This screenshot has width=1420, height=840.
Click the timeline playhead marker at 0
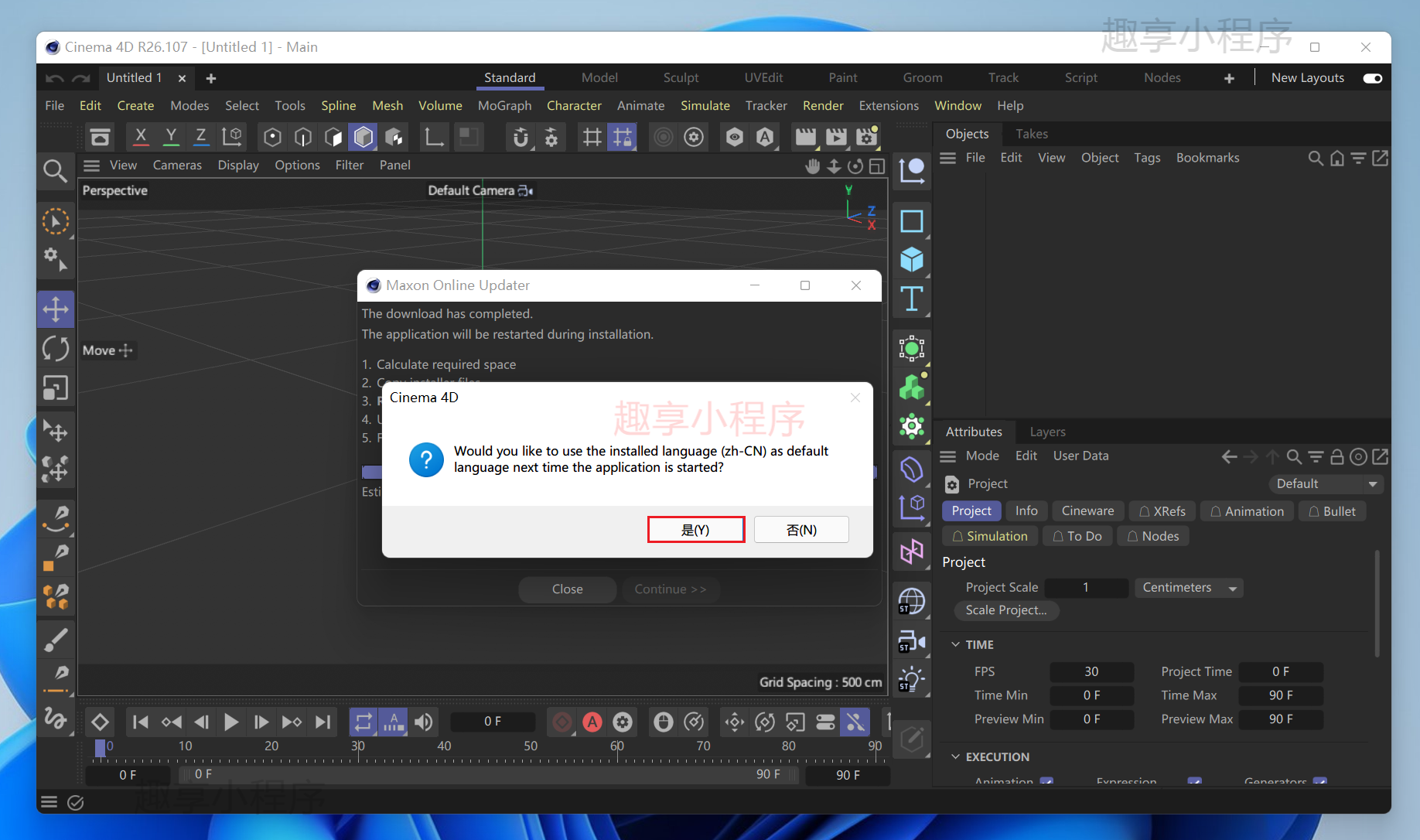pyautogui.click(x=100, y=748)
